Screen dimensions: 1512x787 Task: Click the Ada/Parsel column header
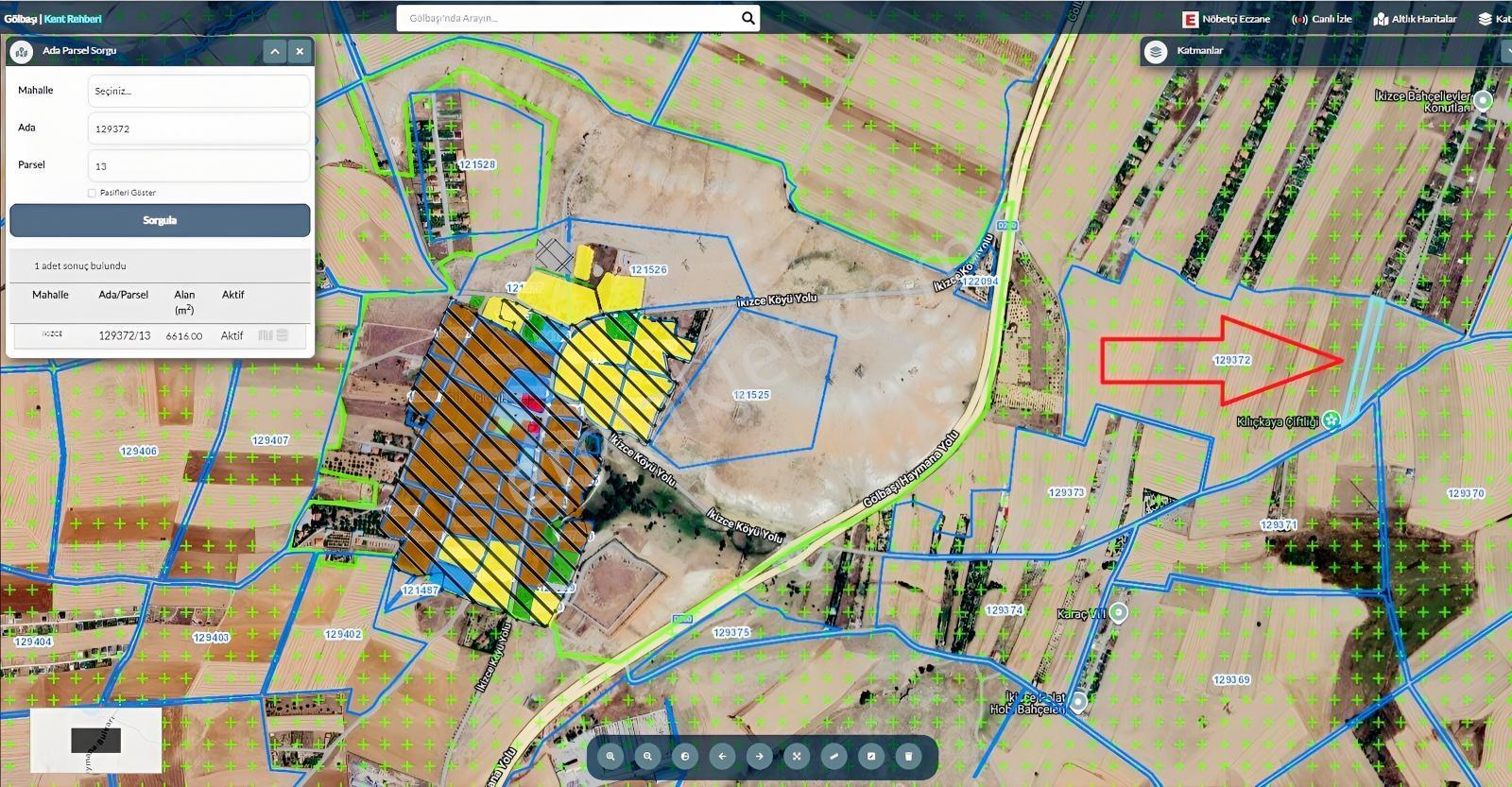tap(124, 295)
